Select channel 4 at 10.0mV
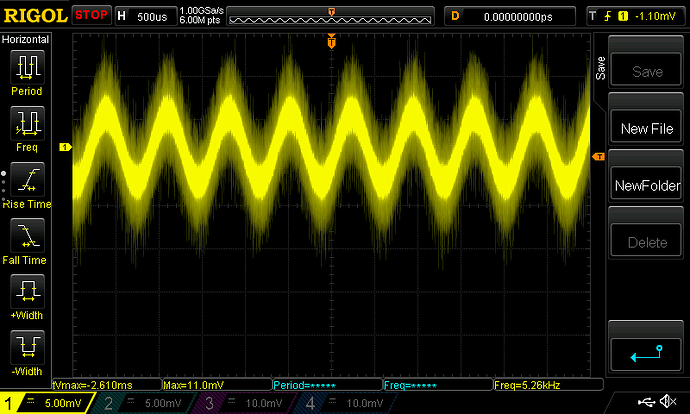 click(348, 403)
